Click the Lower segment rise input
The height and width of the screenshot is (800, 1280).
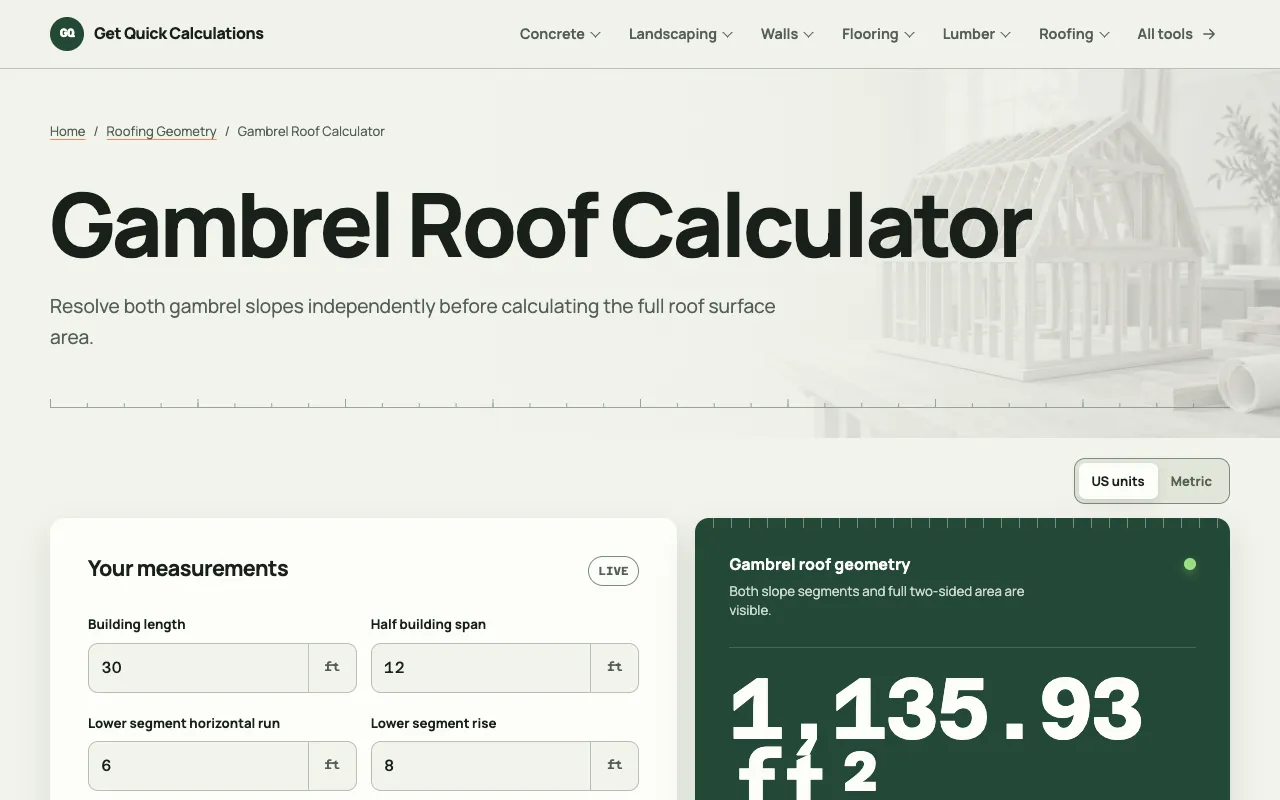[481, 766]
